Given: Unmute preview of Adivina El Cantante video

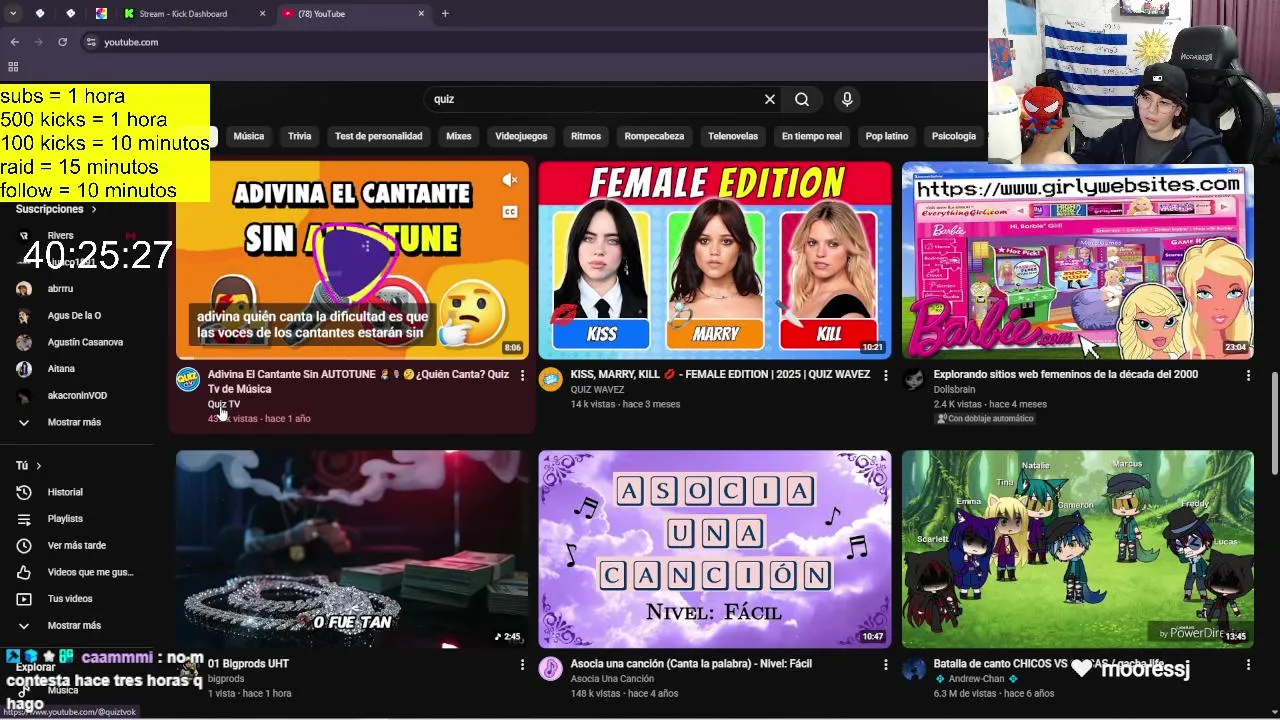Looking at the screenshot, I should coord(510,180).
